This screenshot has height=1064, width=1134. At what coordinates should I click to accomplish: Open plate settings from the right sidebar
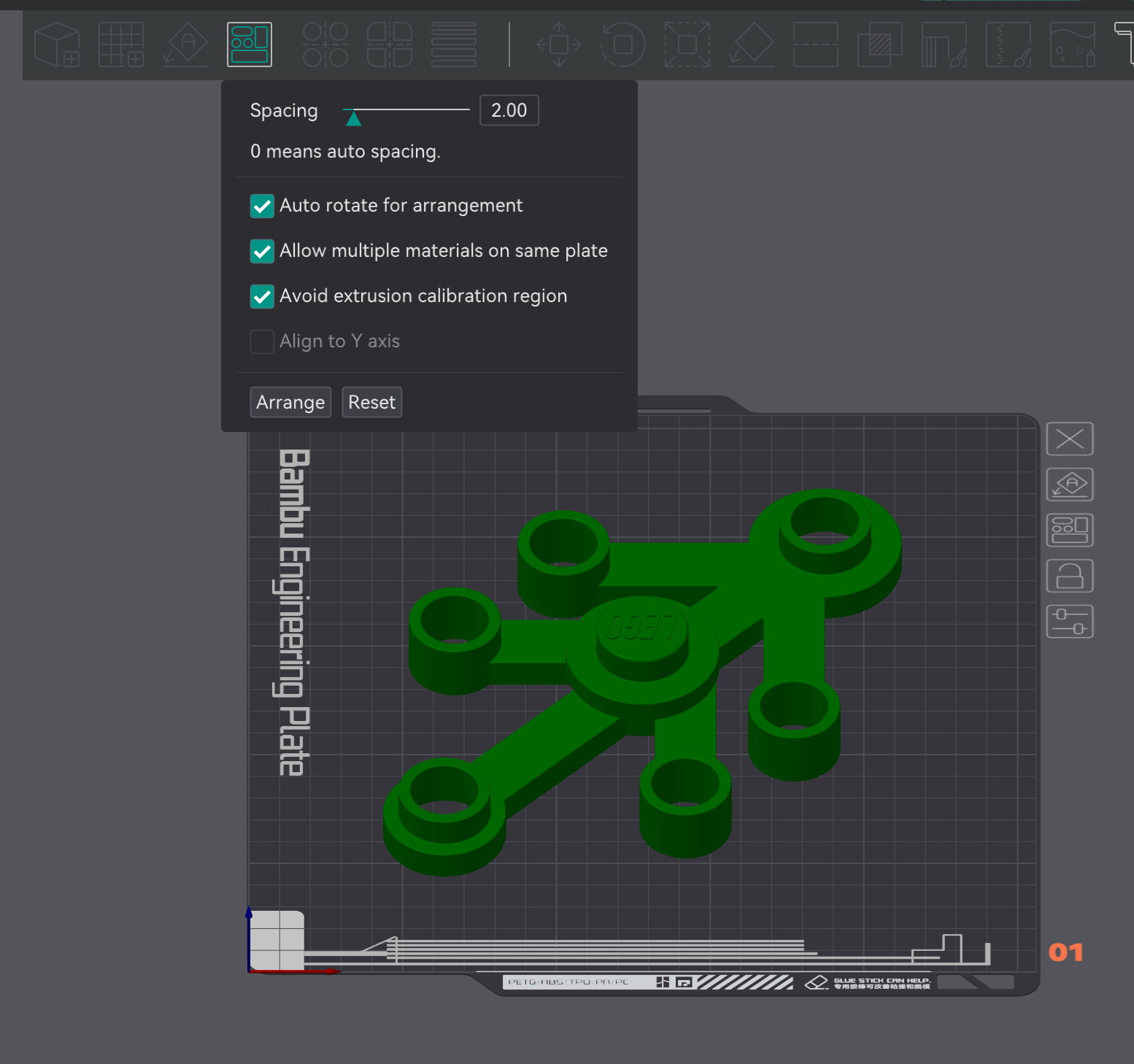1070,621
